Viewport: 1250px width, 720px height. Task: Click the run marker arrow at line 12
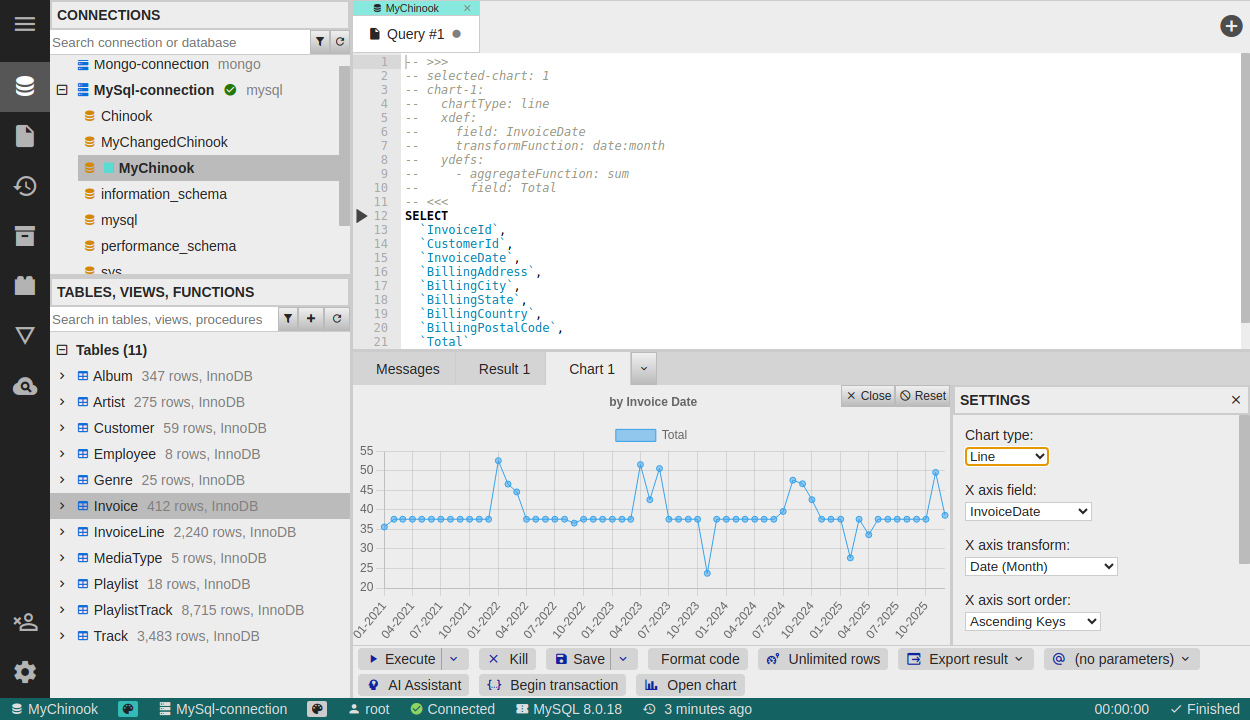point(362,216)
